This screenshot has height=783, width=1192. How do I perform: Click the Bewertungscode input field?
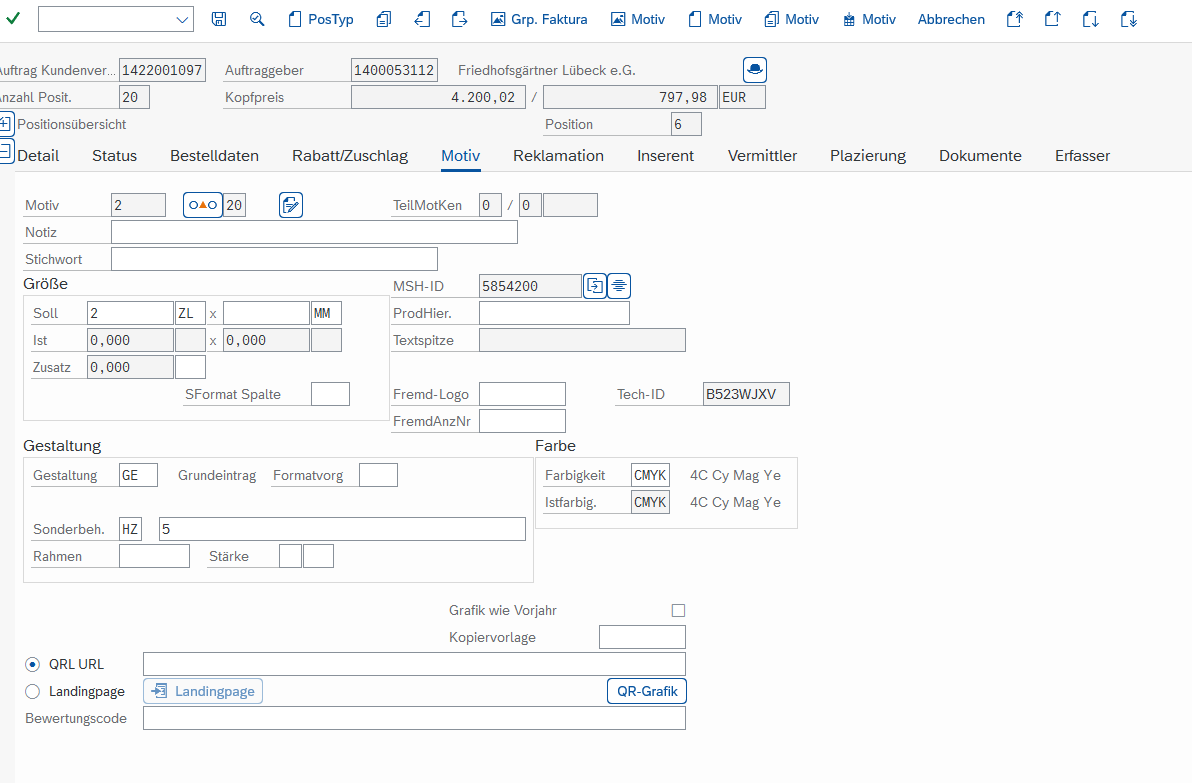coord(414,718)
